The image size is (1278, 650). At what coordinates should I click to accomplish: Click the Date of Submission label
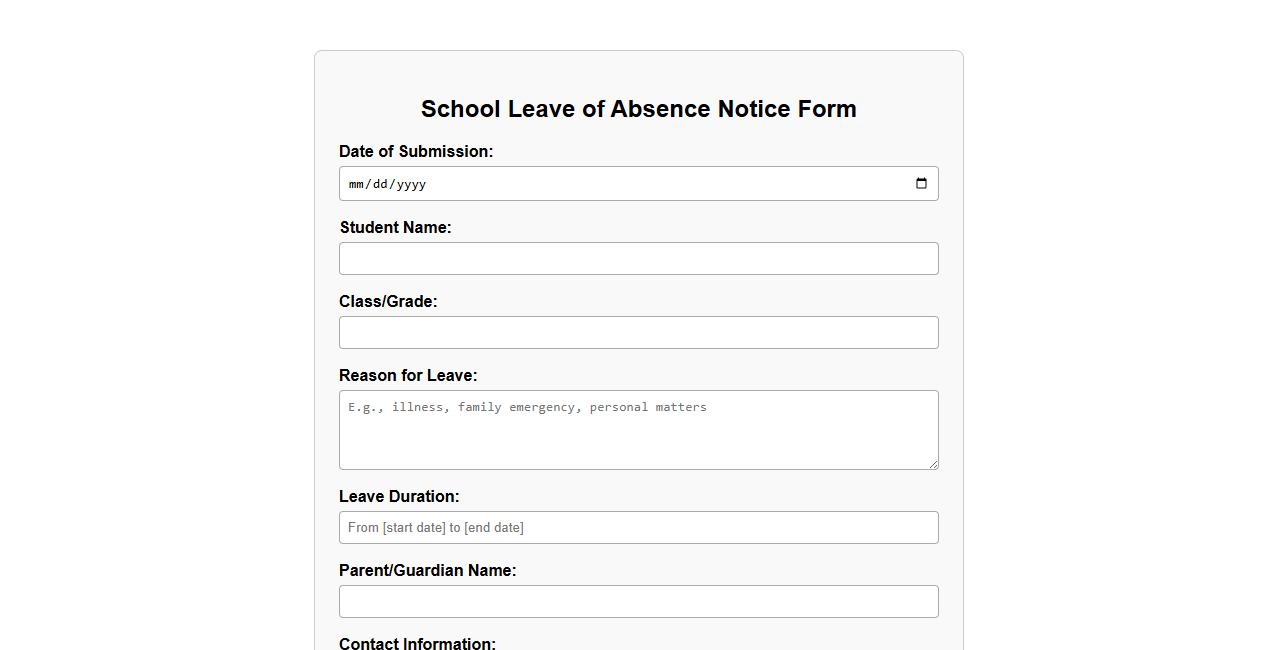click(416, 151)
